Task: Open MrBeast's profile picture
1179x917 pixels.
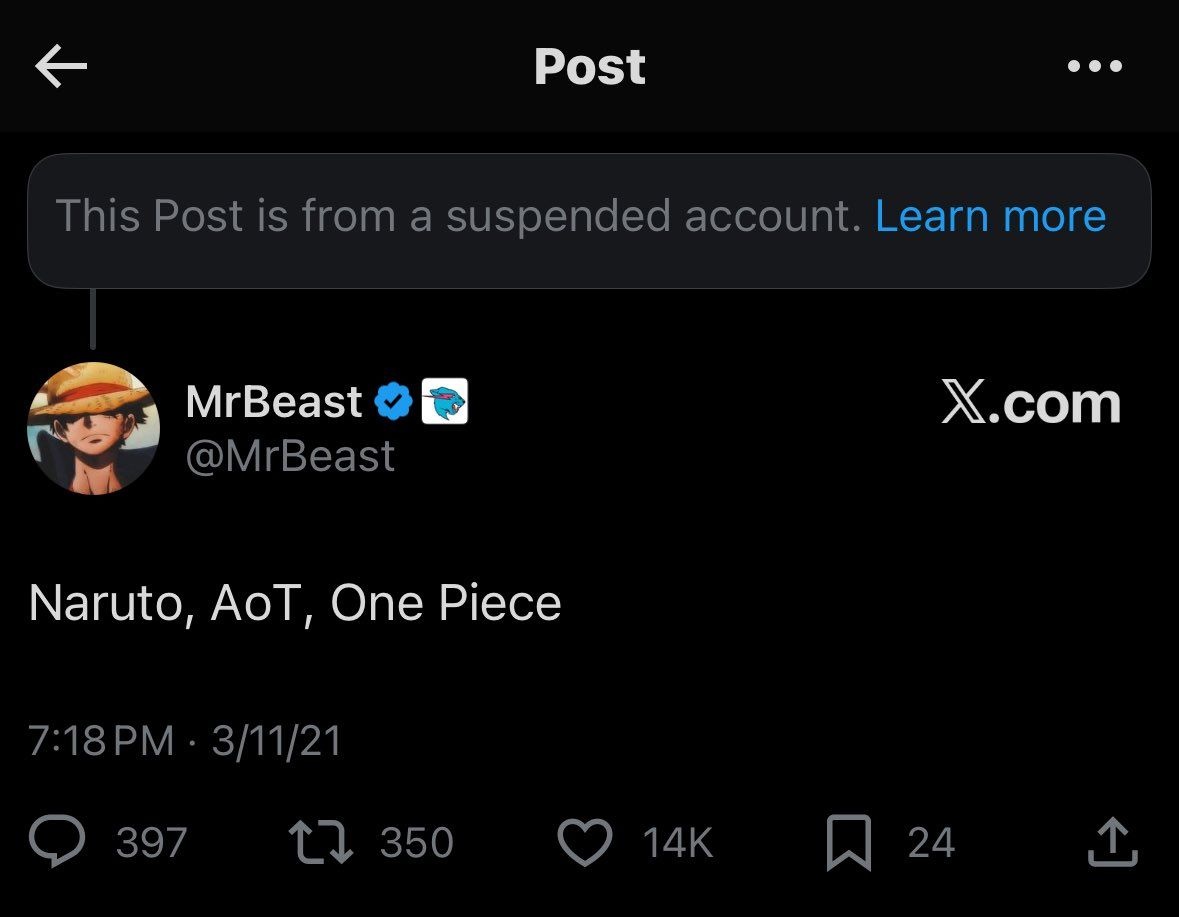Action: pos(93,428)
